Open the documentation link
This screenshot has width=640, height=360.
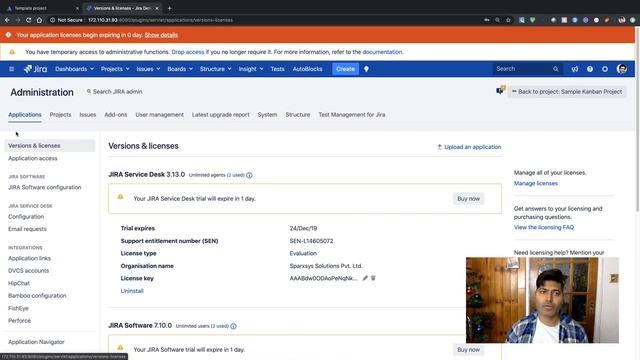382,52
